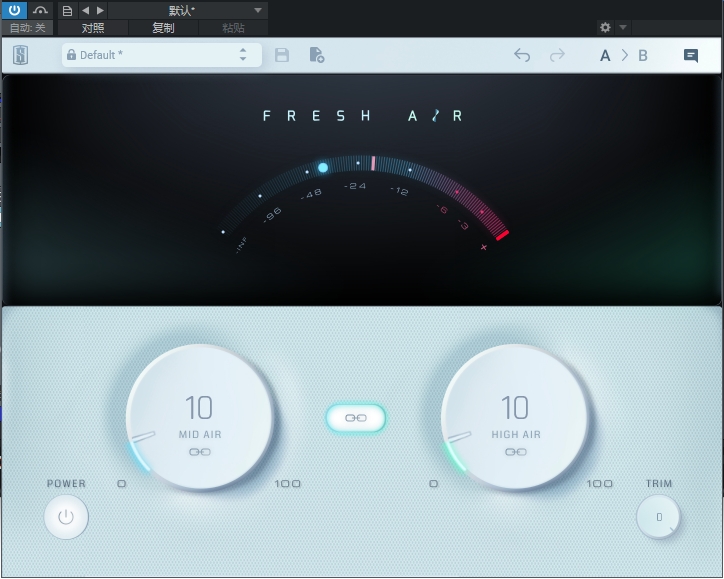
Task: Click the host settings gear icon
Action: coord(605,27)
